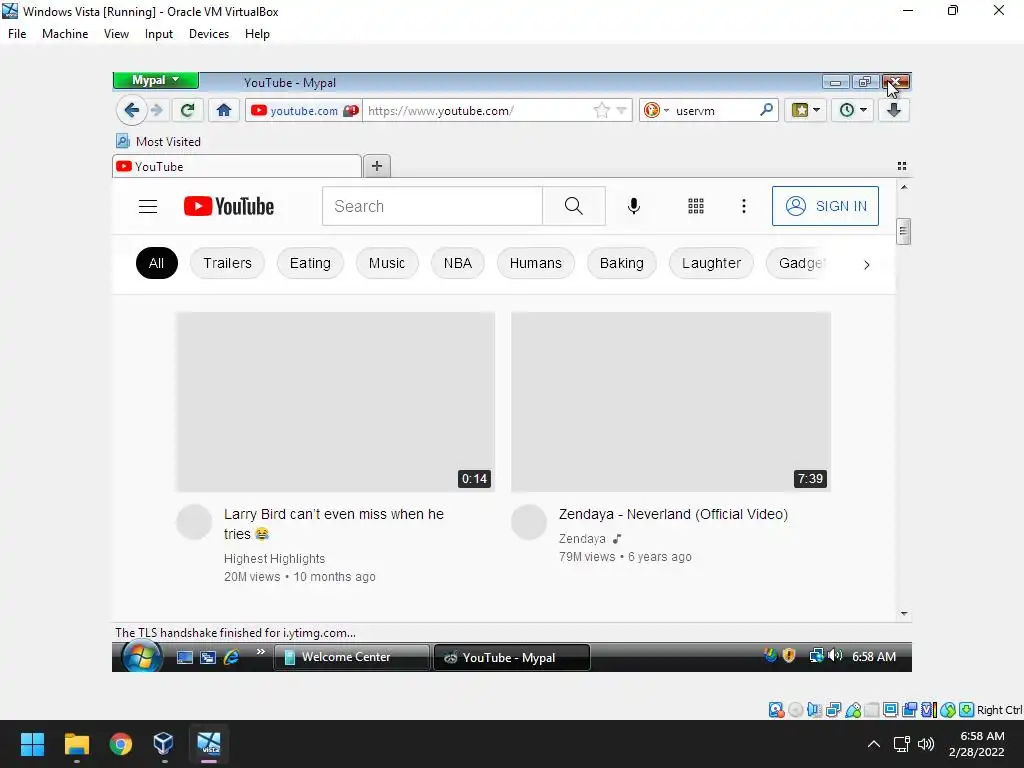Reload the YouTube page
This screenshot has width=1024, height=768.
pyautogui.click(x=187, y=110)
